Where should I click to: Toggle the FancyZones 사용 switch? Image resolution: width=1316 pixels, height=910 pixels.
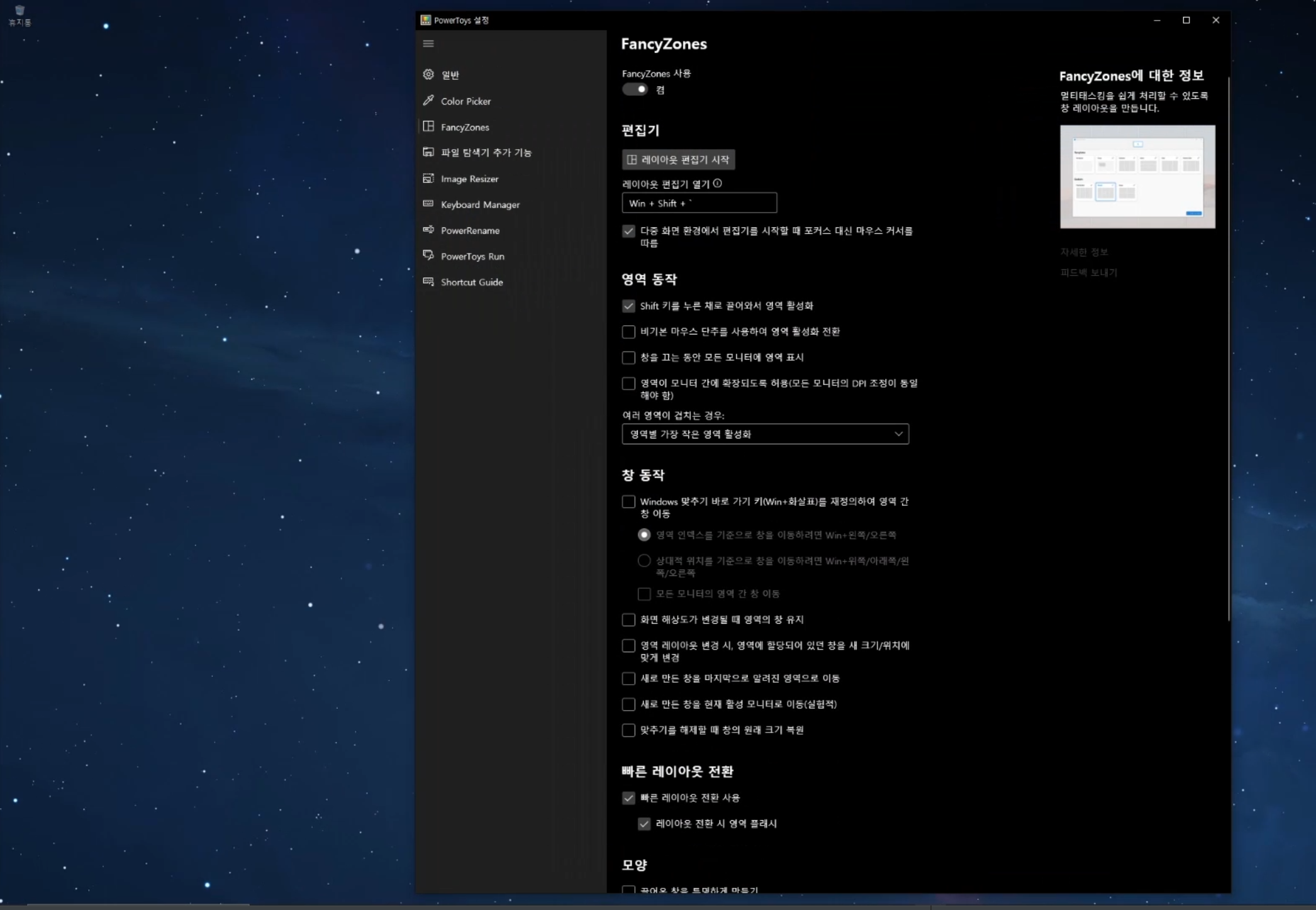coord(635,89)
